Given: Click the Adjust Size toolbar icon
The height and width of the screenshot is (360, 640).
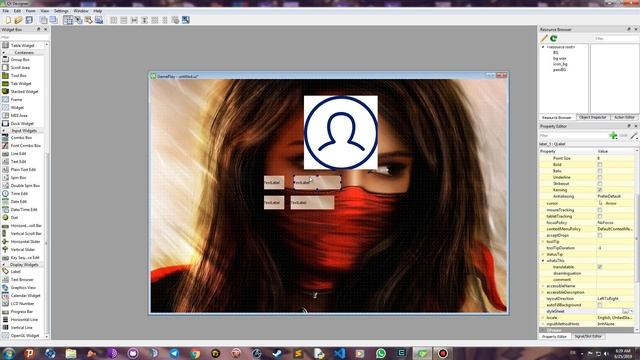Looking at the screenshot, I should tap(186, 20).
